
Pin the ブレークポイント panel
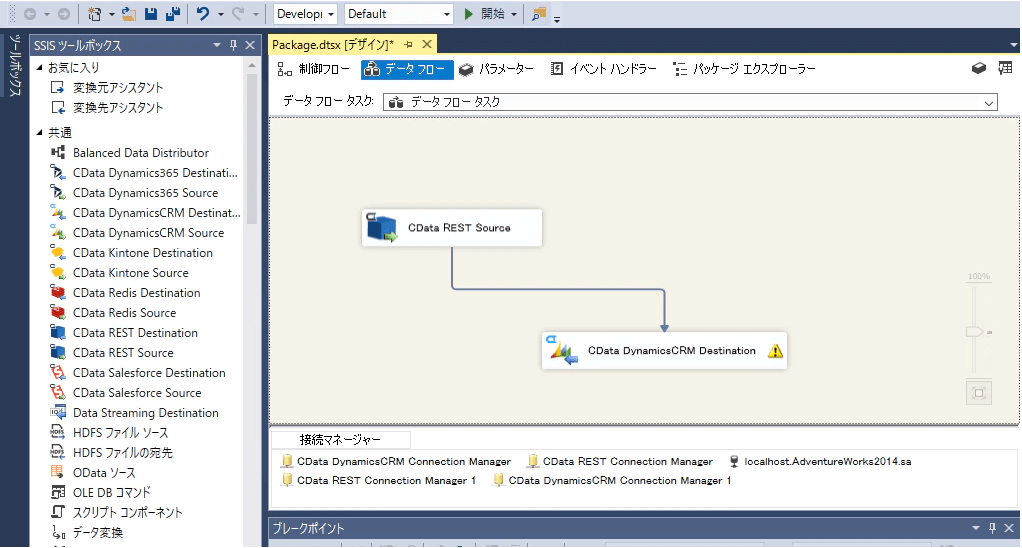point(992,528)
